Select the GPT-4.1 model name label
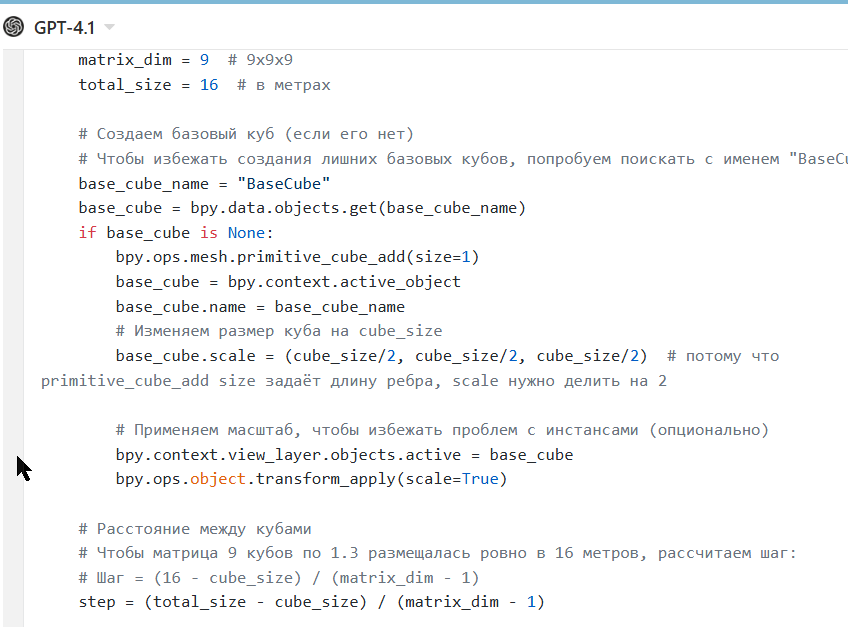This screenshot has width=848, height=627. pyautogui.click(x=64, y=27)
